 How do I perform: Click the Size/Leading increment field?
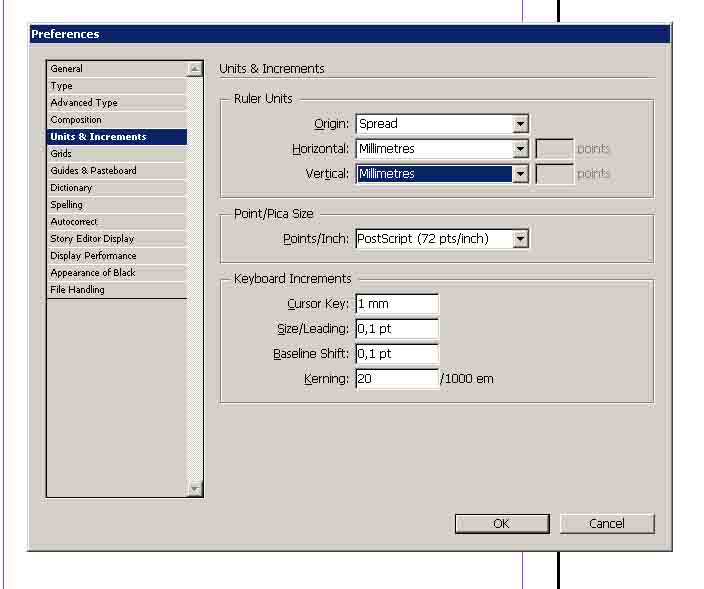point(397,329)
